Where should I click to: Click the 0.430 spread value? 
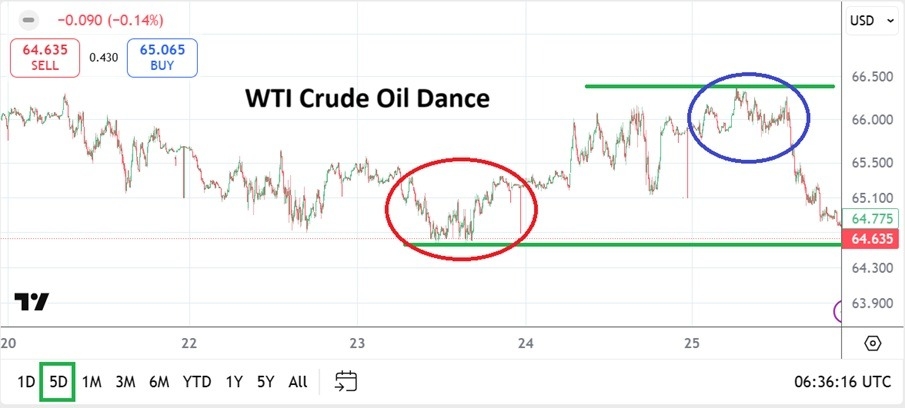[104, 57]
